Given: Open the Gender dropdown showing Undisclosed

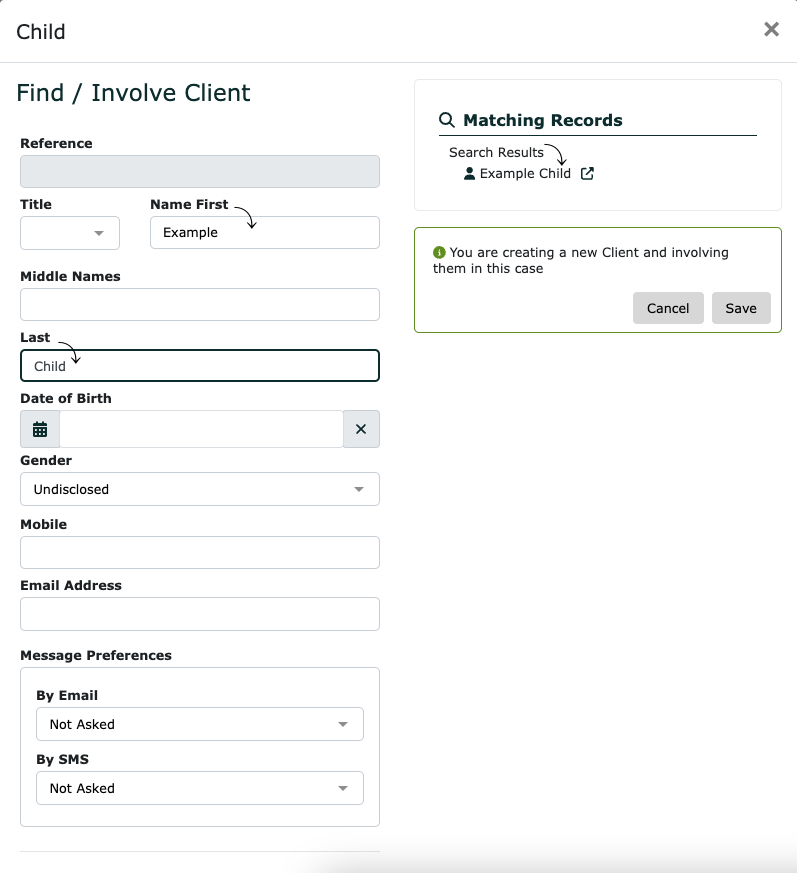Looking at the screenshot, I should point(200,489).
